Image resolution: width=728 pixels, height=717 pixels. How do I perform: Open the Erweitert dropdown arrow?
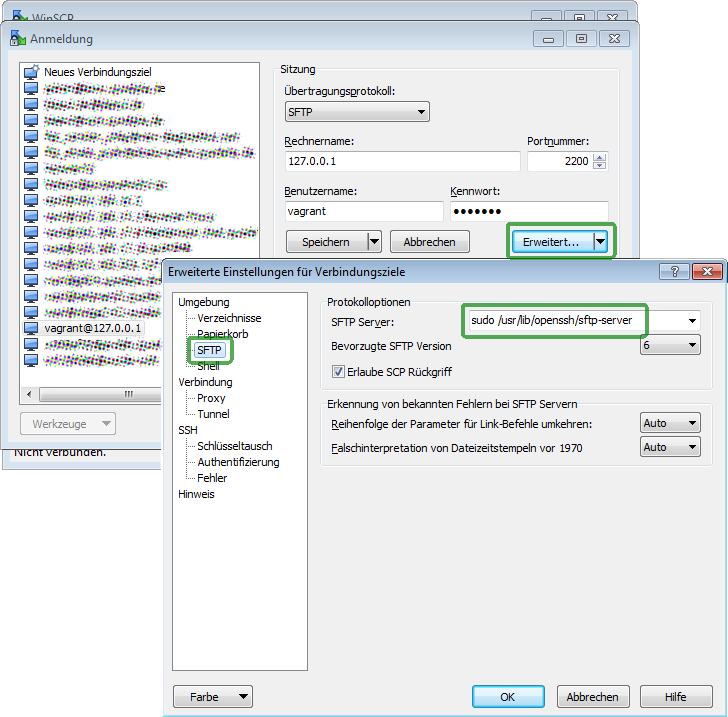tap(600, 242)
